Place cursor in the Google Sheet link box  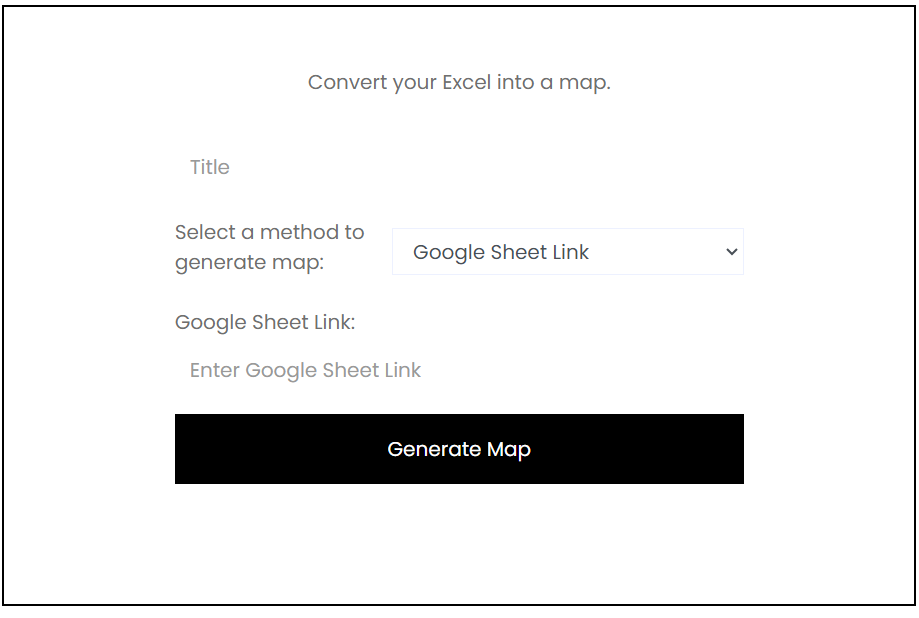click(459, 370)
